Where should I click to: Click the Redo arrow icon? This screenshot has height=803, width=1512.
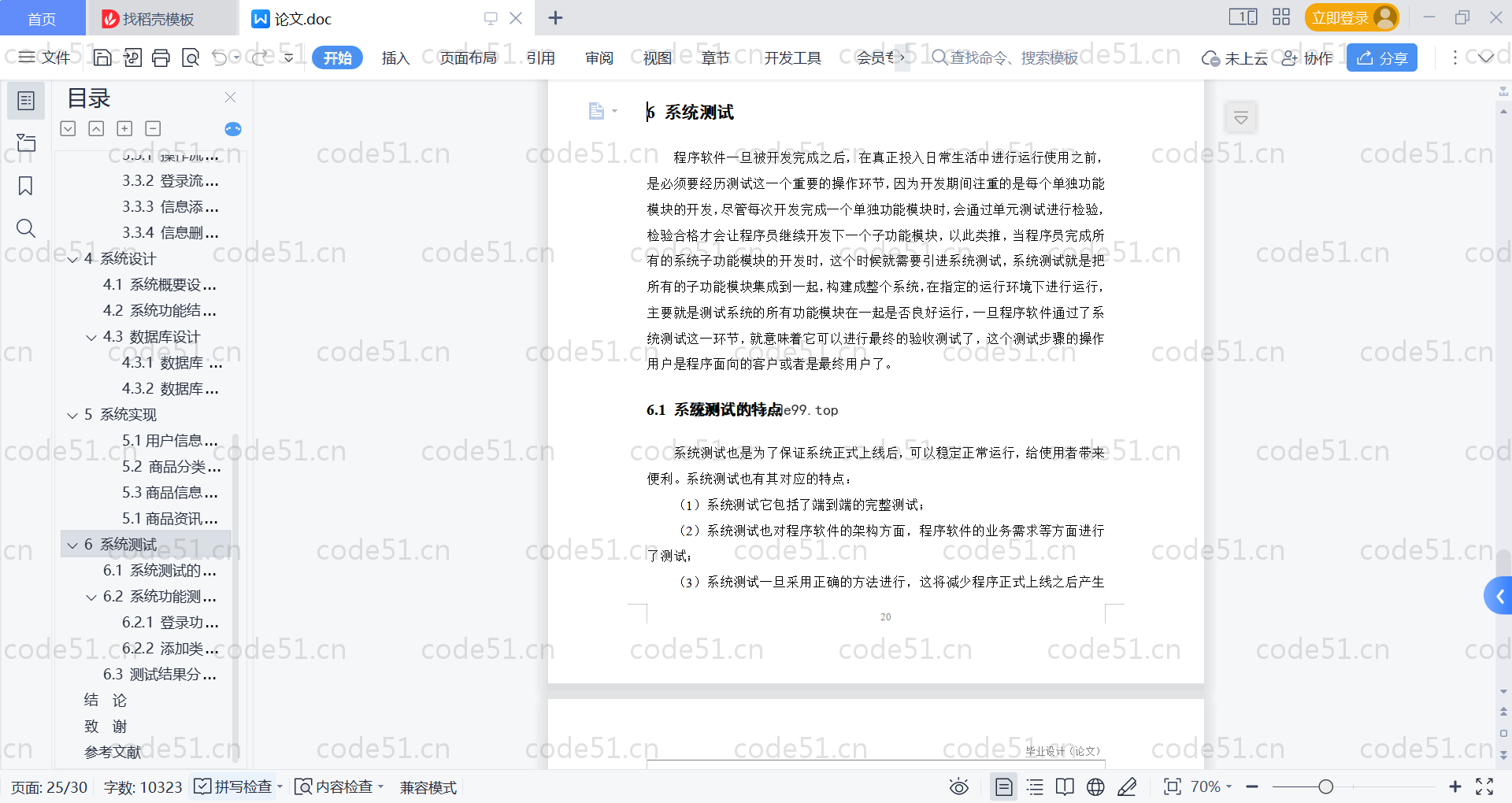pos(260,57)
